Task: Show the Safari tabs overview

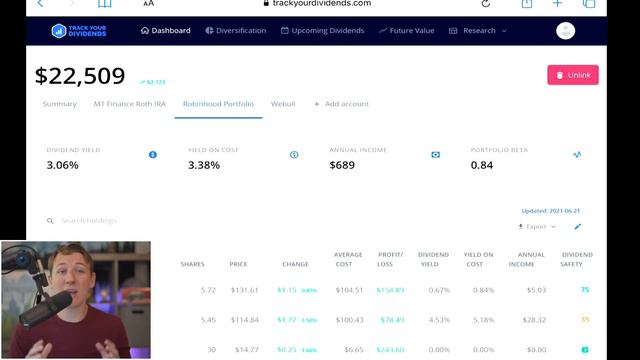Action: 589,4
